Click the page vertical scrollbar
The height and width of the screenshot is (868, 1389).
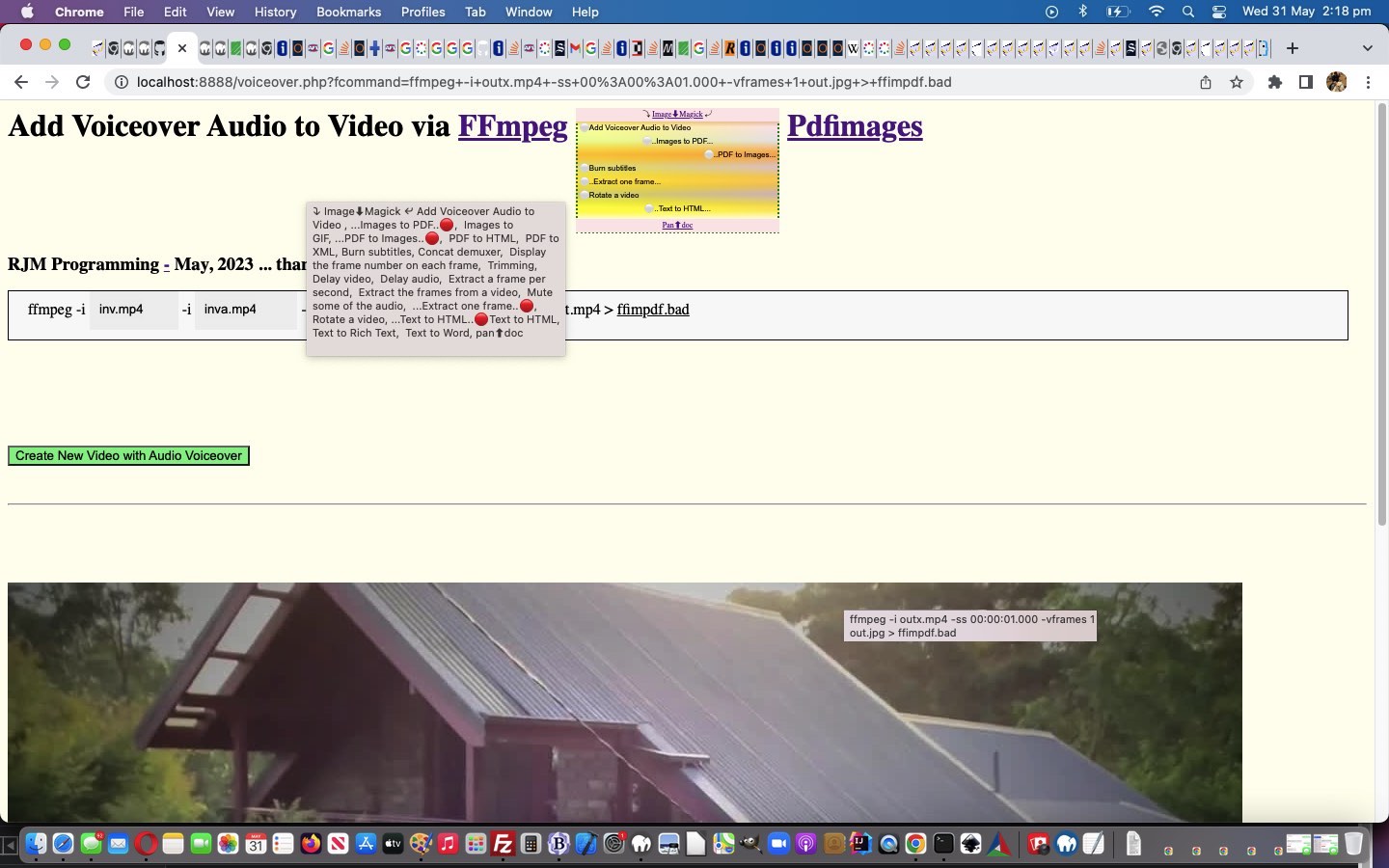click(x=1381, y=313)
